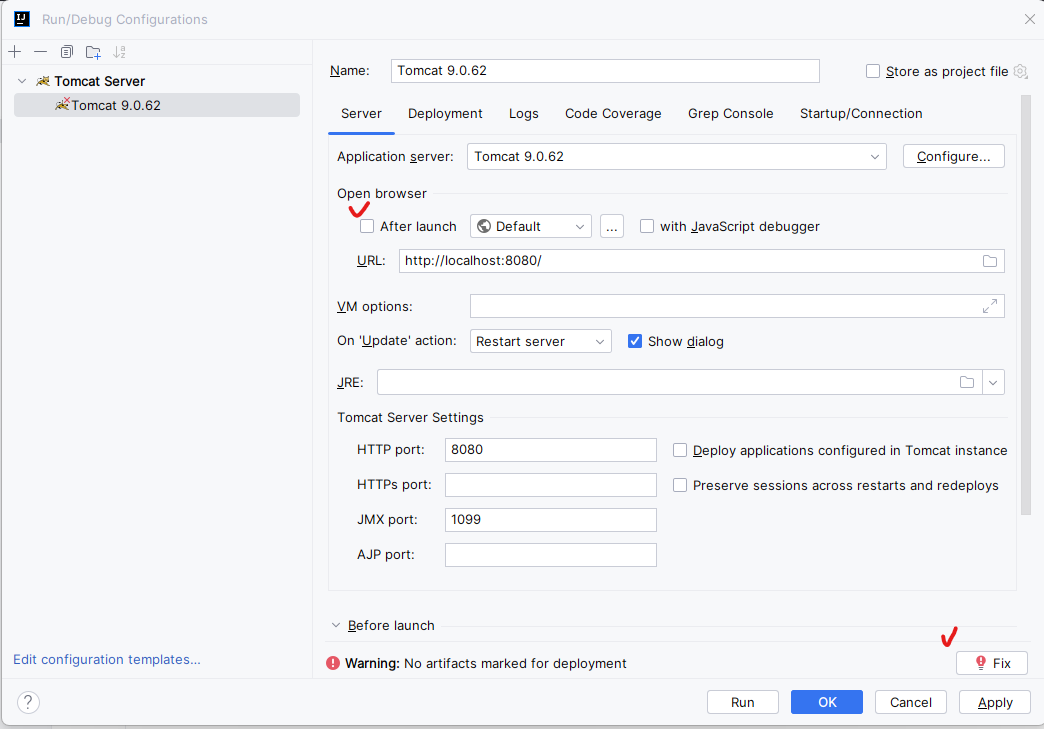
Task: Click the JMX port field
Action: coord(551,520)
